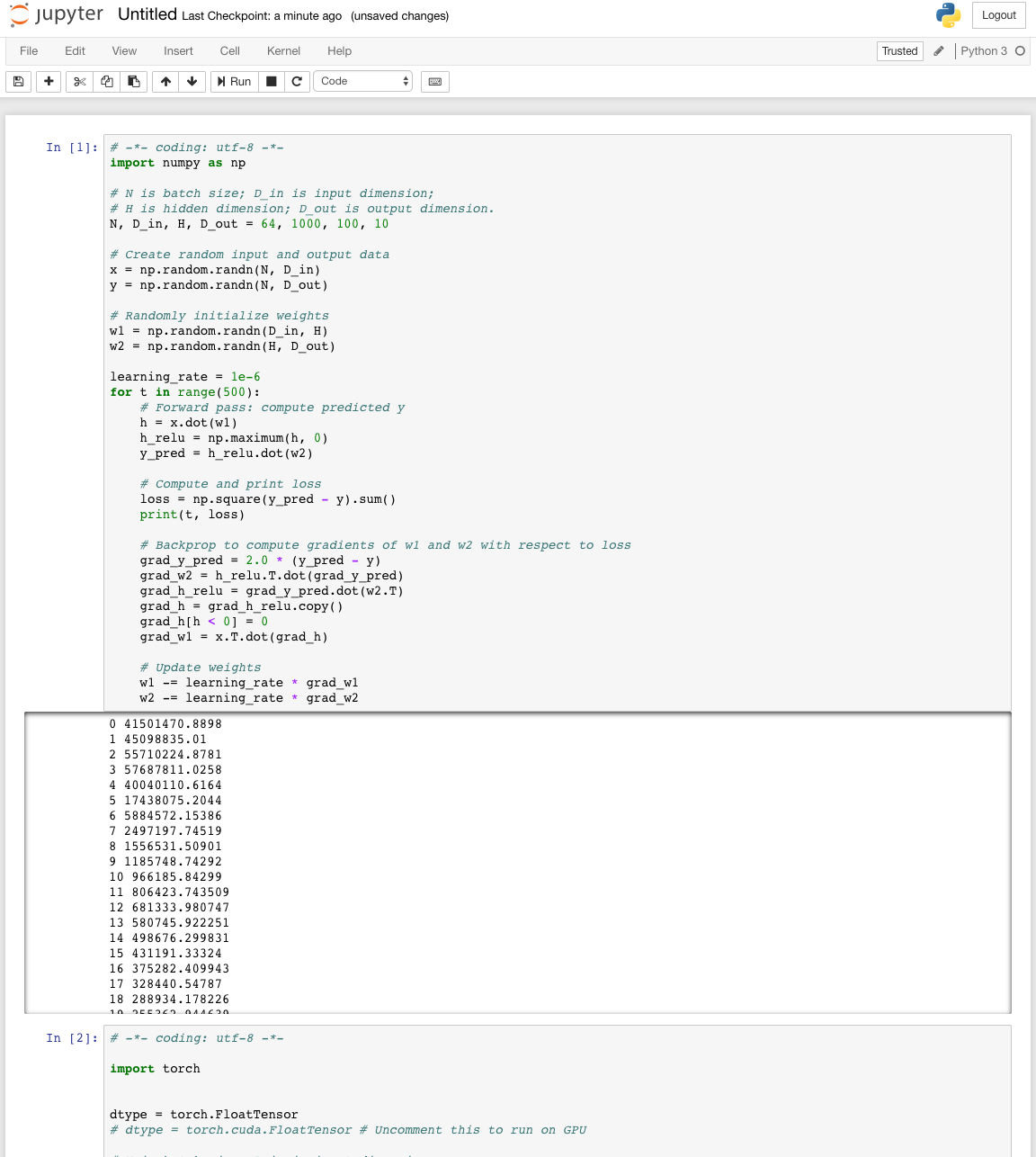
Task: Click the Jupyter logo
Action: coord(57,14)
